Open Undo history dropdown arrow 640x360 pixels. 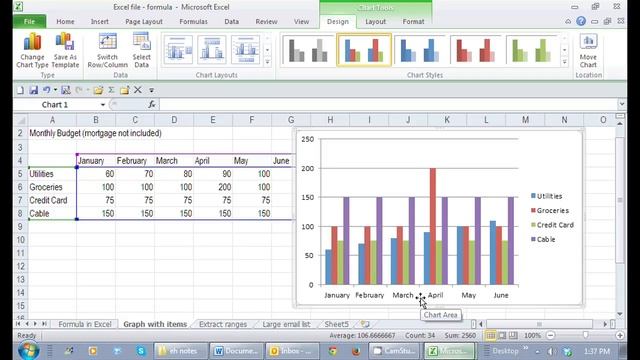click(x=55, y=90)
